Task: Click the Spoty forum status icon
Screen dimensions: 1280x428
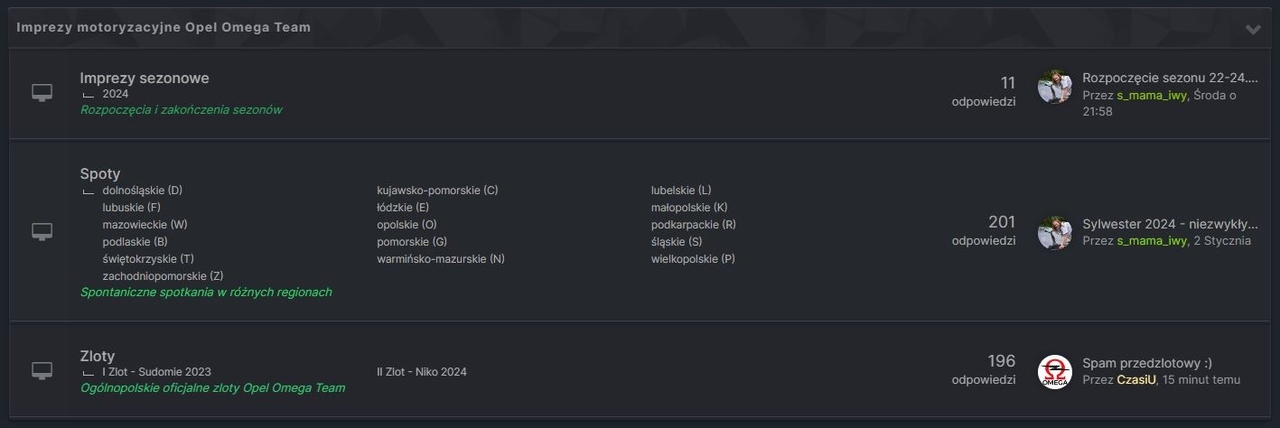Action: [42, 231]
